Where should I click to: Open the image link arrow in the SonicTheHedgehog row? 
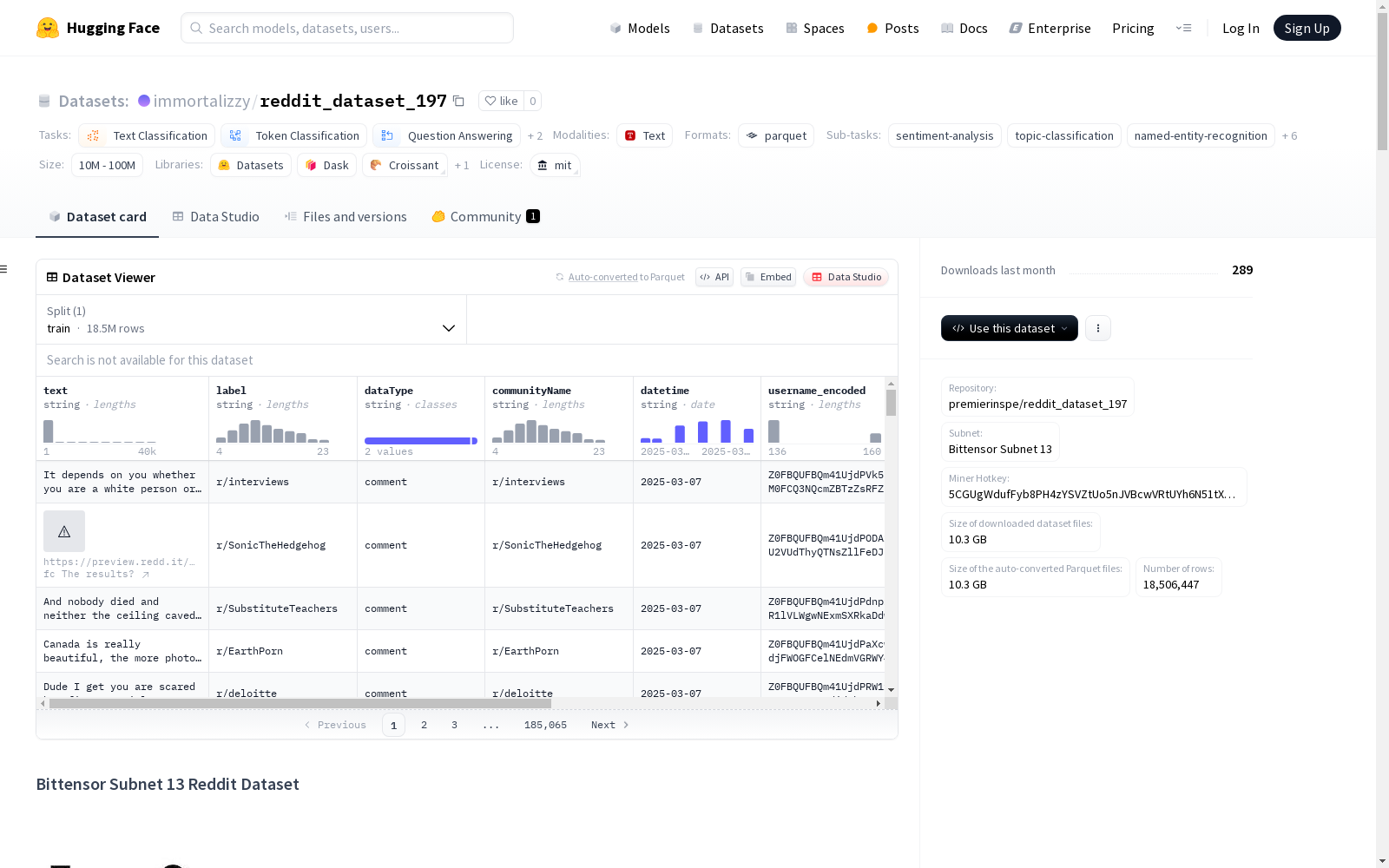pyautogui.click(x=146, y=575)
